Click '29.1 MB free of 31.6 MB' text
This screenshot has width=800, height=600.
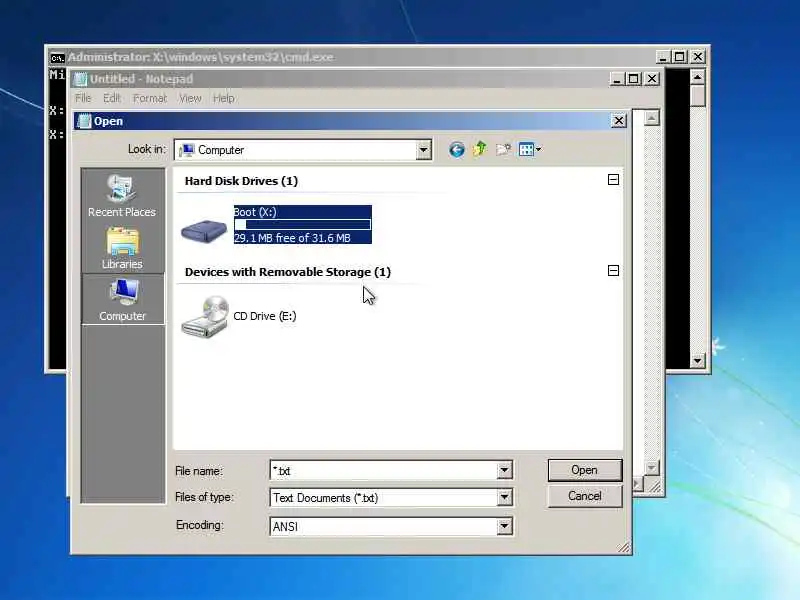(292, 238)
